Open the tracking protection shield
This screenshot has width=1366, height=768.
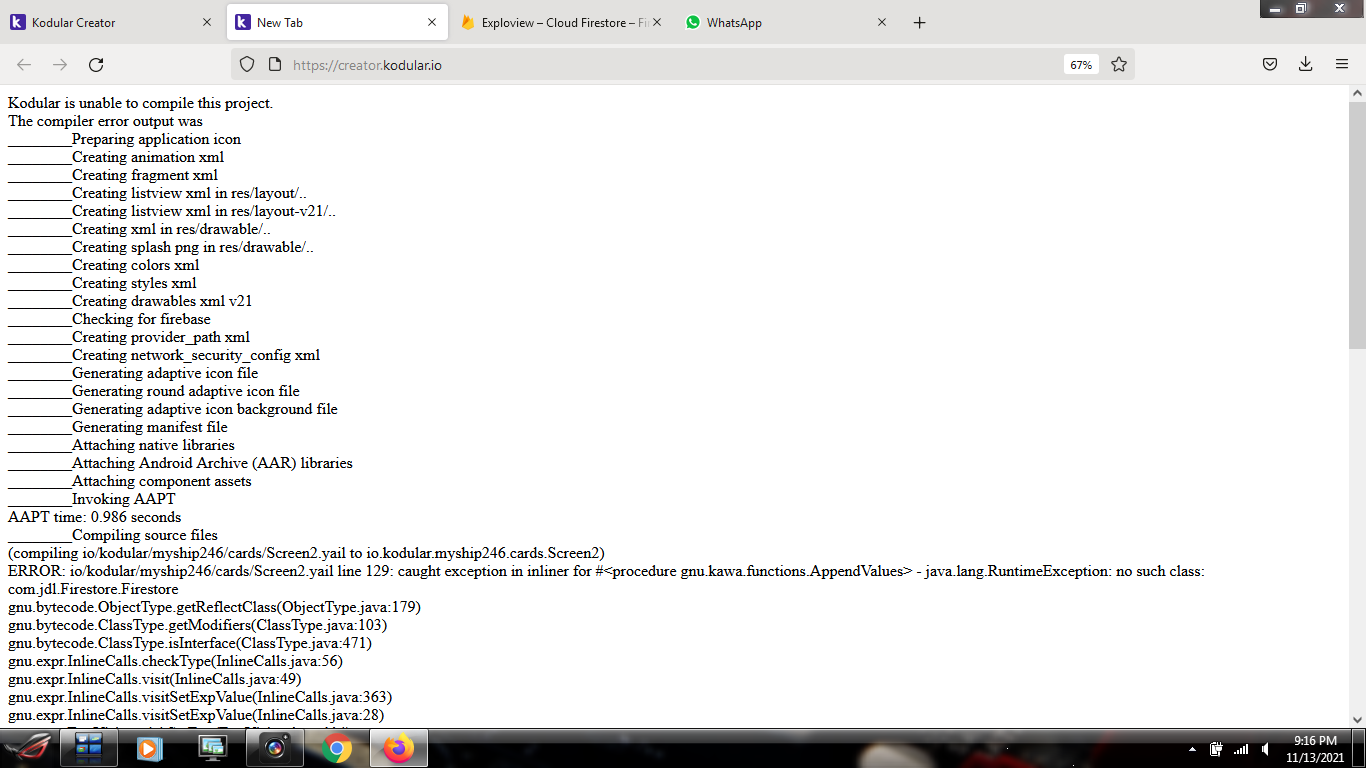247,64
